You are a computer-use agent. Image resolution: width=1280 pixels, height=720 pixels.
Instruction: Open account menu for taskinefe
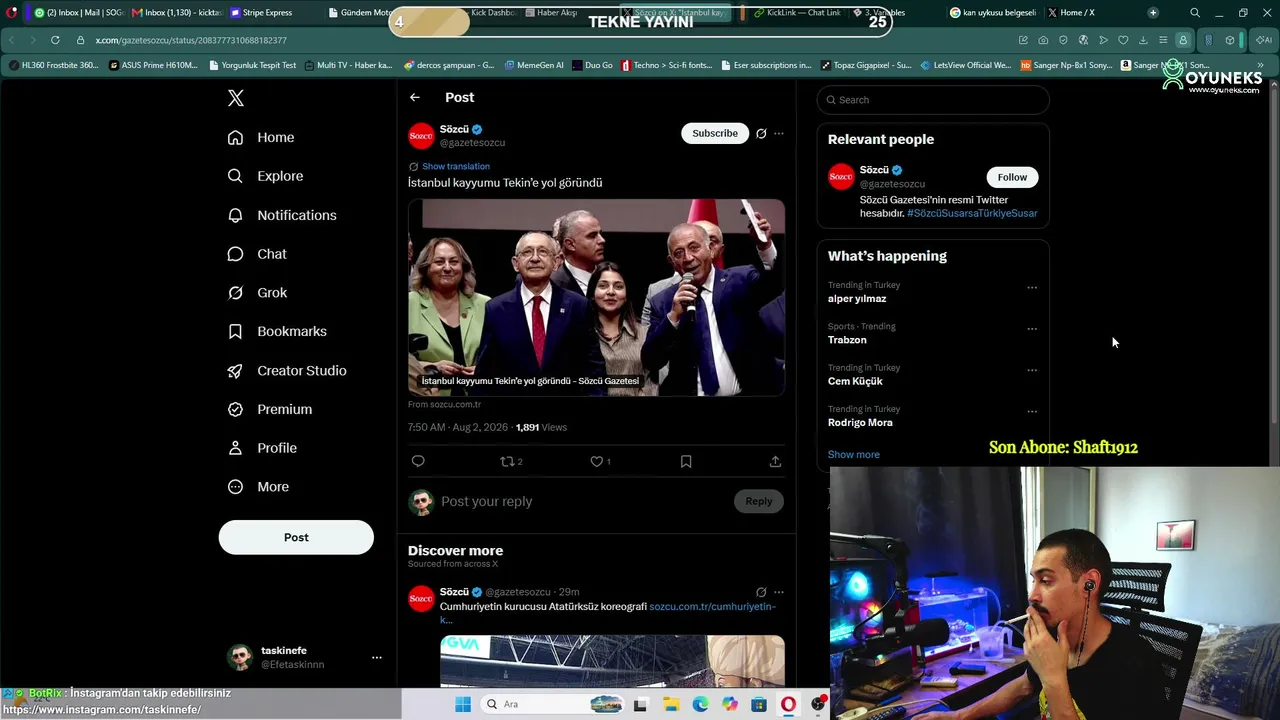pyautogui.click(x=377, y=657)
